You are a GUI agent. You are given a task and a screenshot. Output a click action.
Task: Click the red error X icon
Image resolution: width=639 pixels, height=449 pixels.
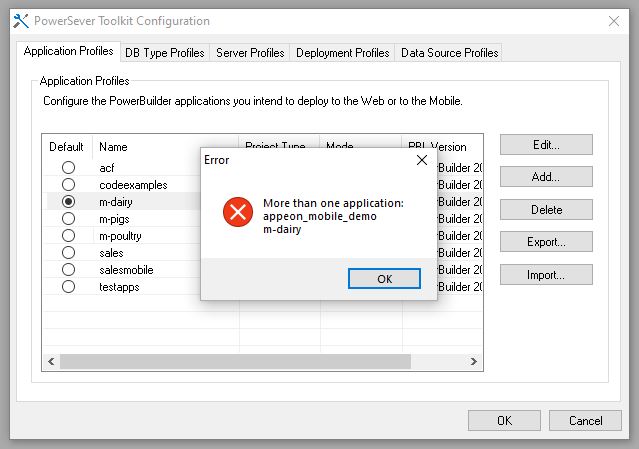(237, 211)
